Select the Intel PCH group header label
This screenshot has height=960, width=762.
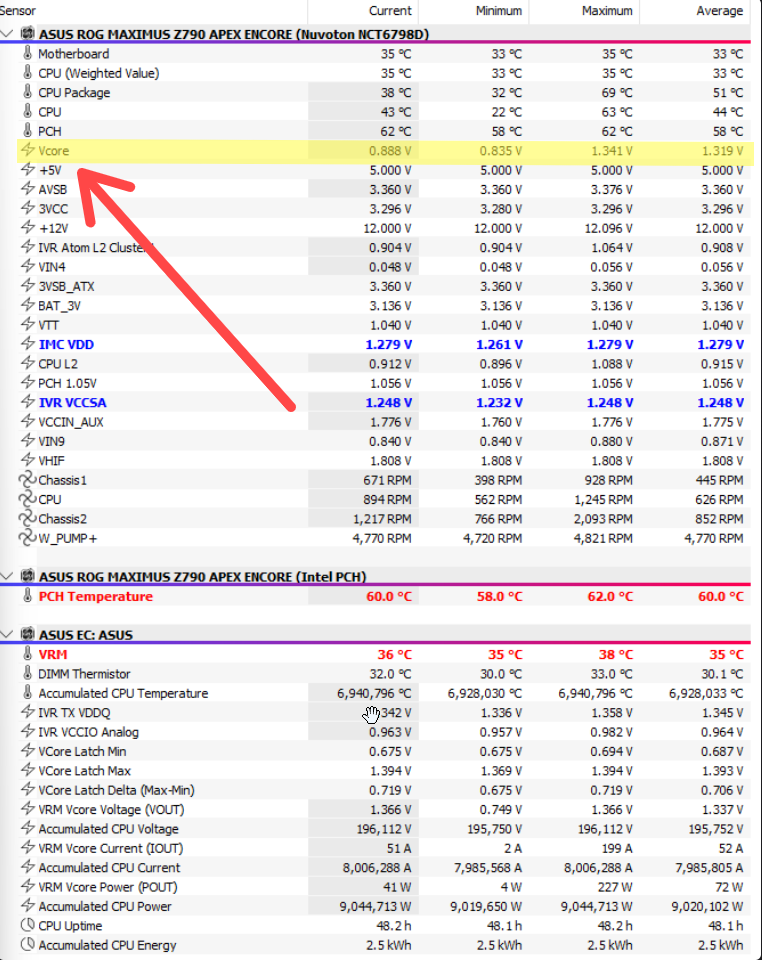(x=203, y=577)
